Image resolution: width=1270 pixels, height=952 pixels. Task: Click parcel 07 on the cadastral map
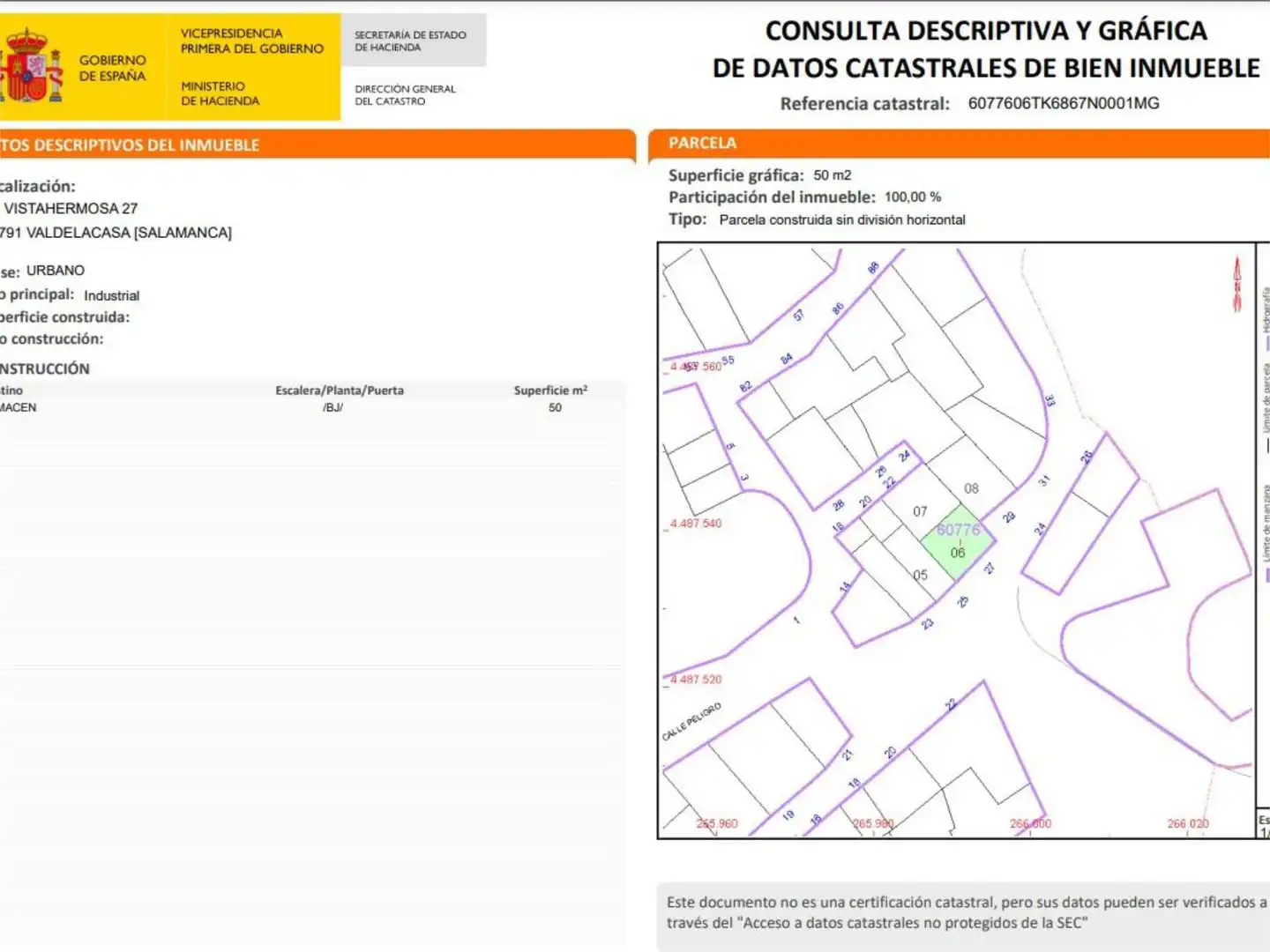click(x=920, y=511)
